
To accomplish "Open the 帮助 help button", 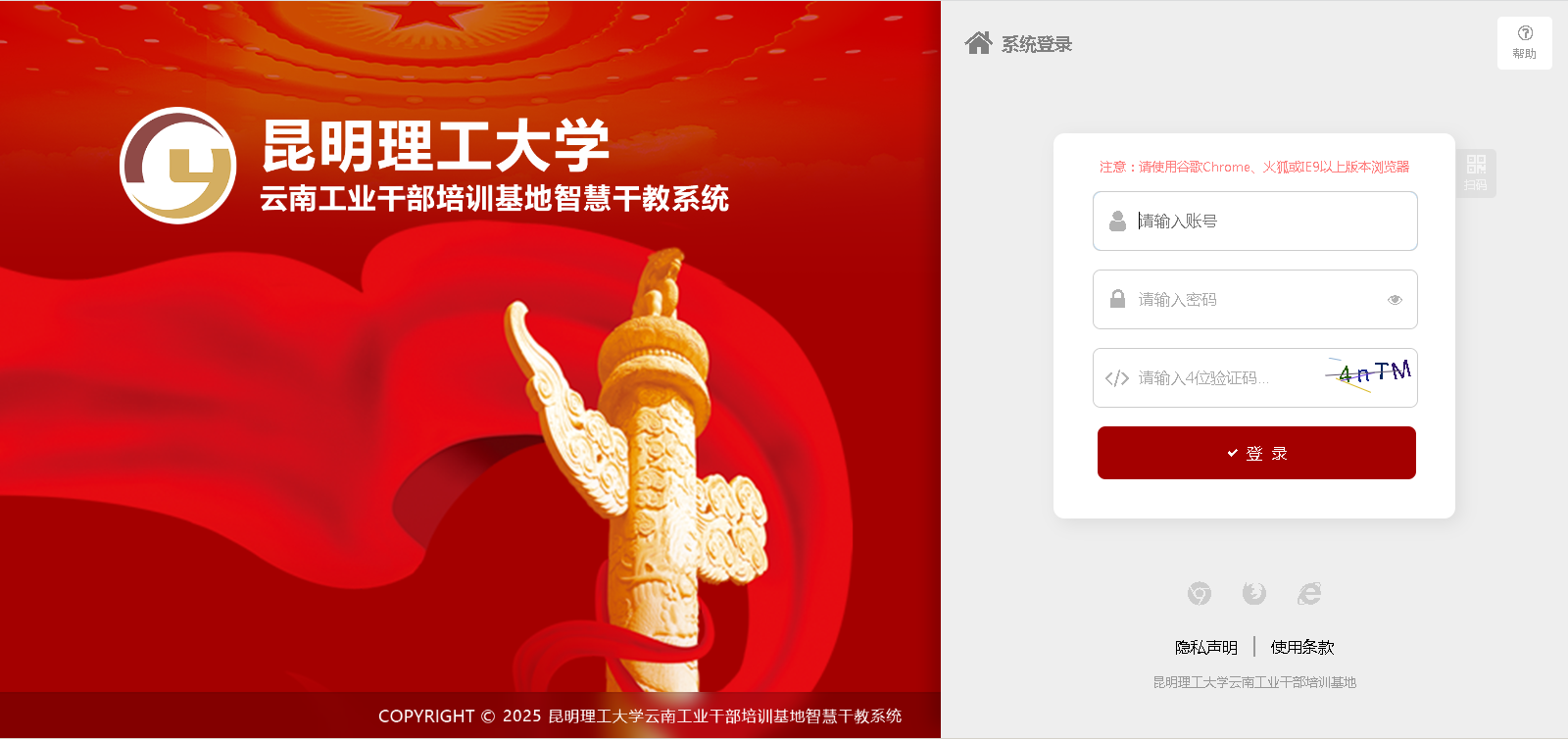I will (1524, 43).
